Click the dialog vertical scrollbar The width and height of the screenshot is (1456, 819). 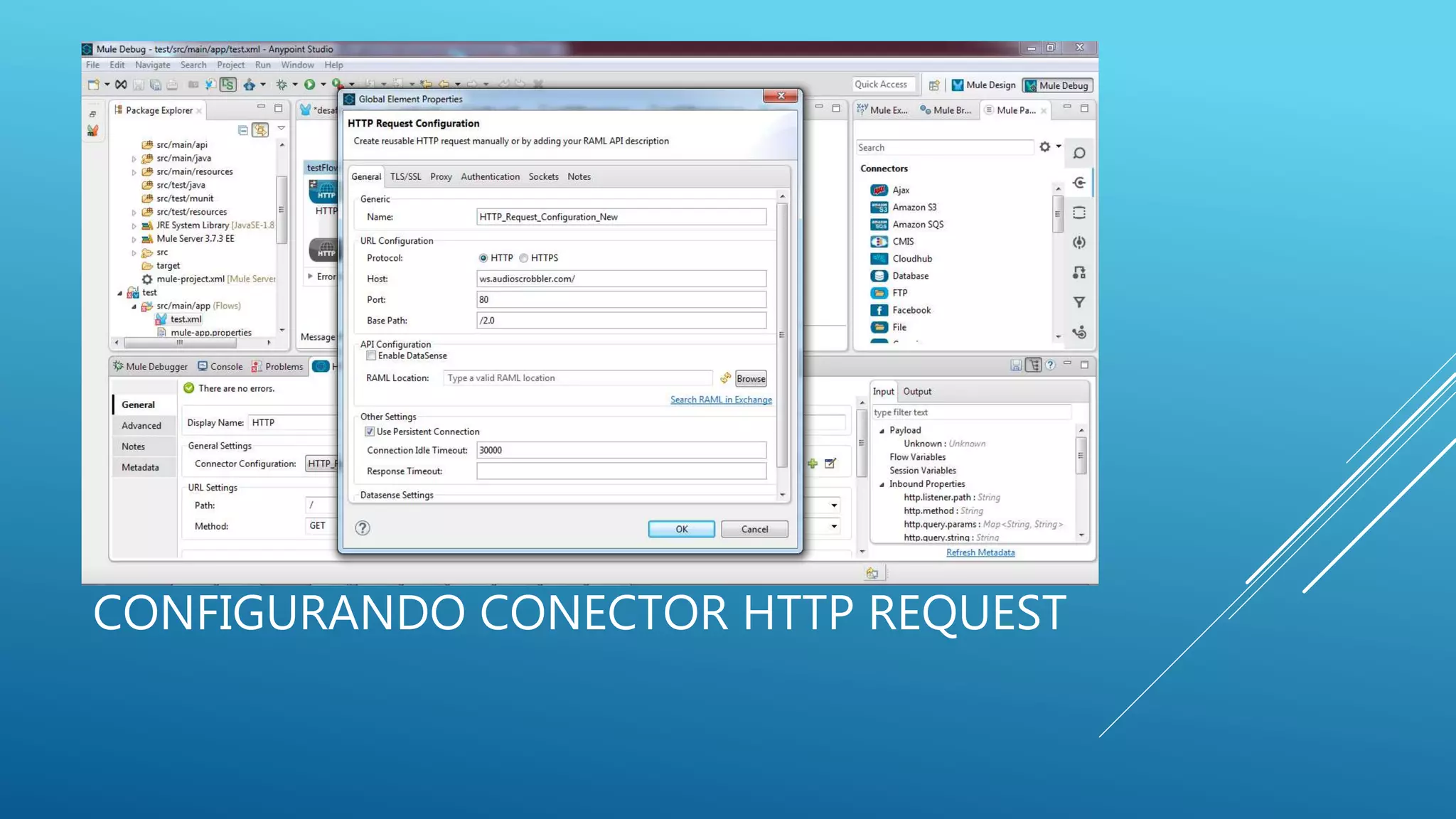782,334
